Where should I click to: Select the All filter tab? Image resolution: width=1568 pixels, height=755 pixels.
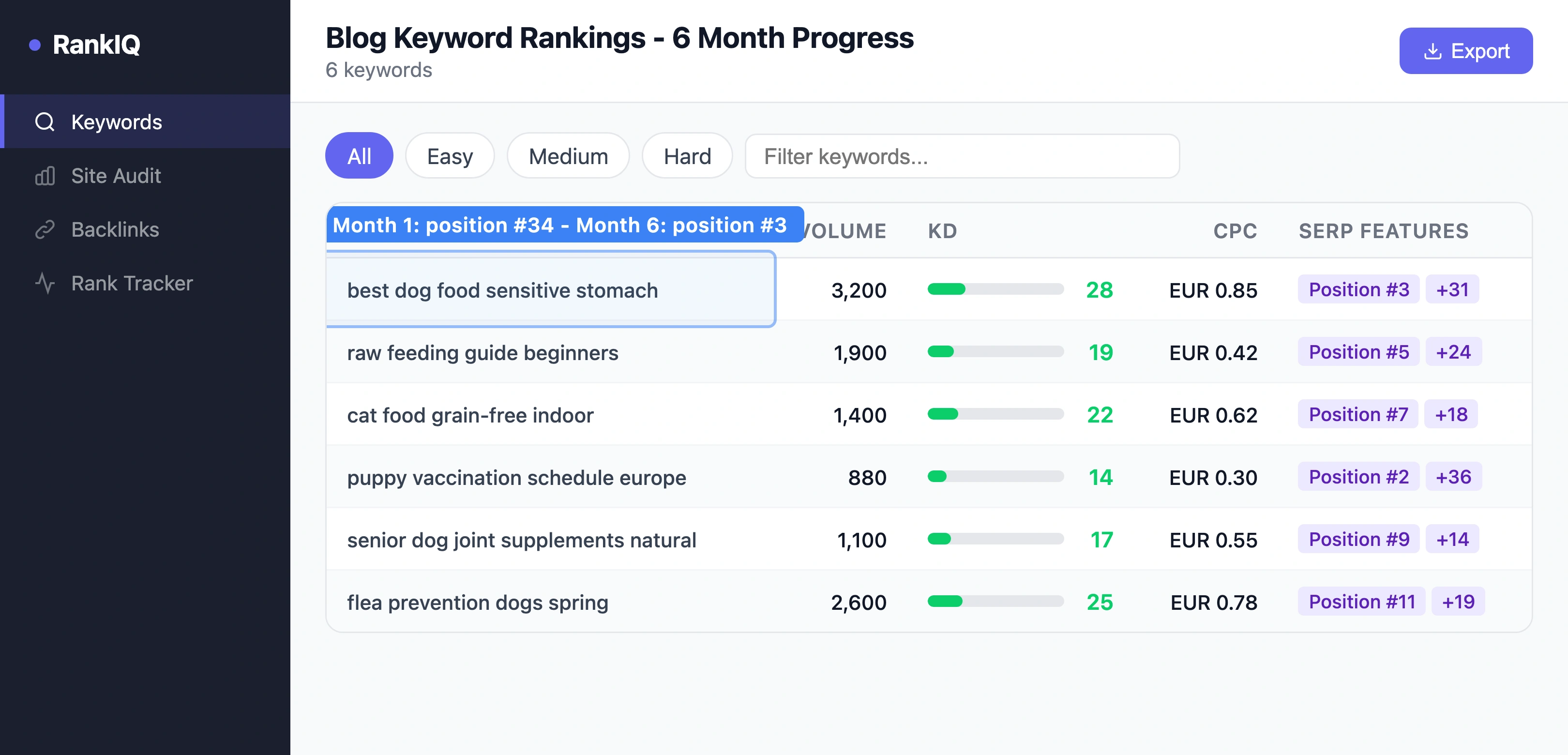point(359,156)
